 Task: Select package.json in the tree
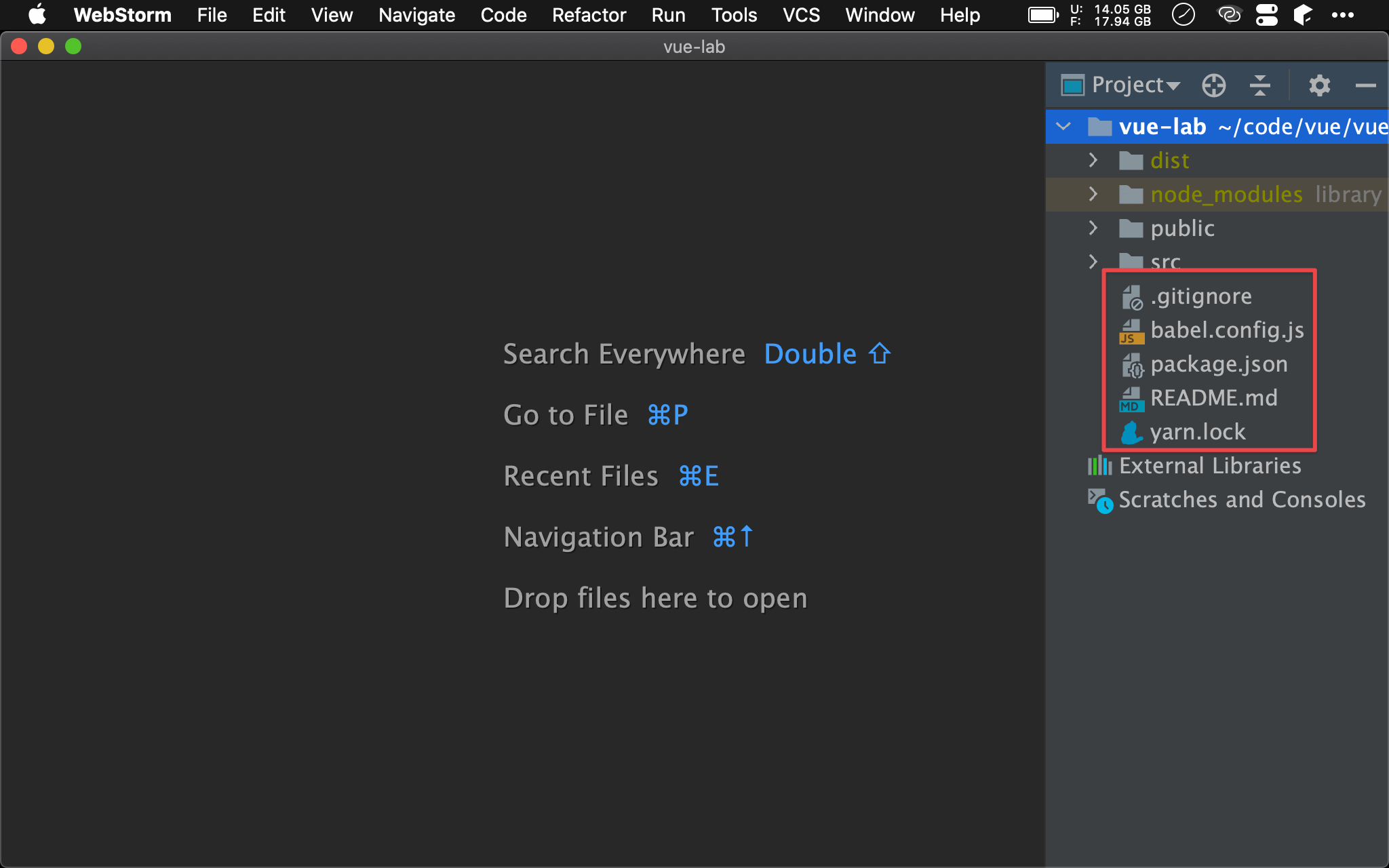[x=1219, y=364]
